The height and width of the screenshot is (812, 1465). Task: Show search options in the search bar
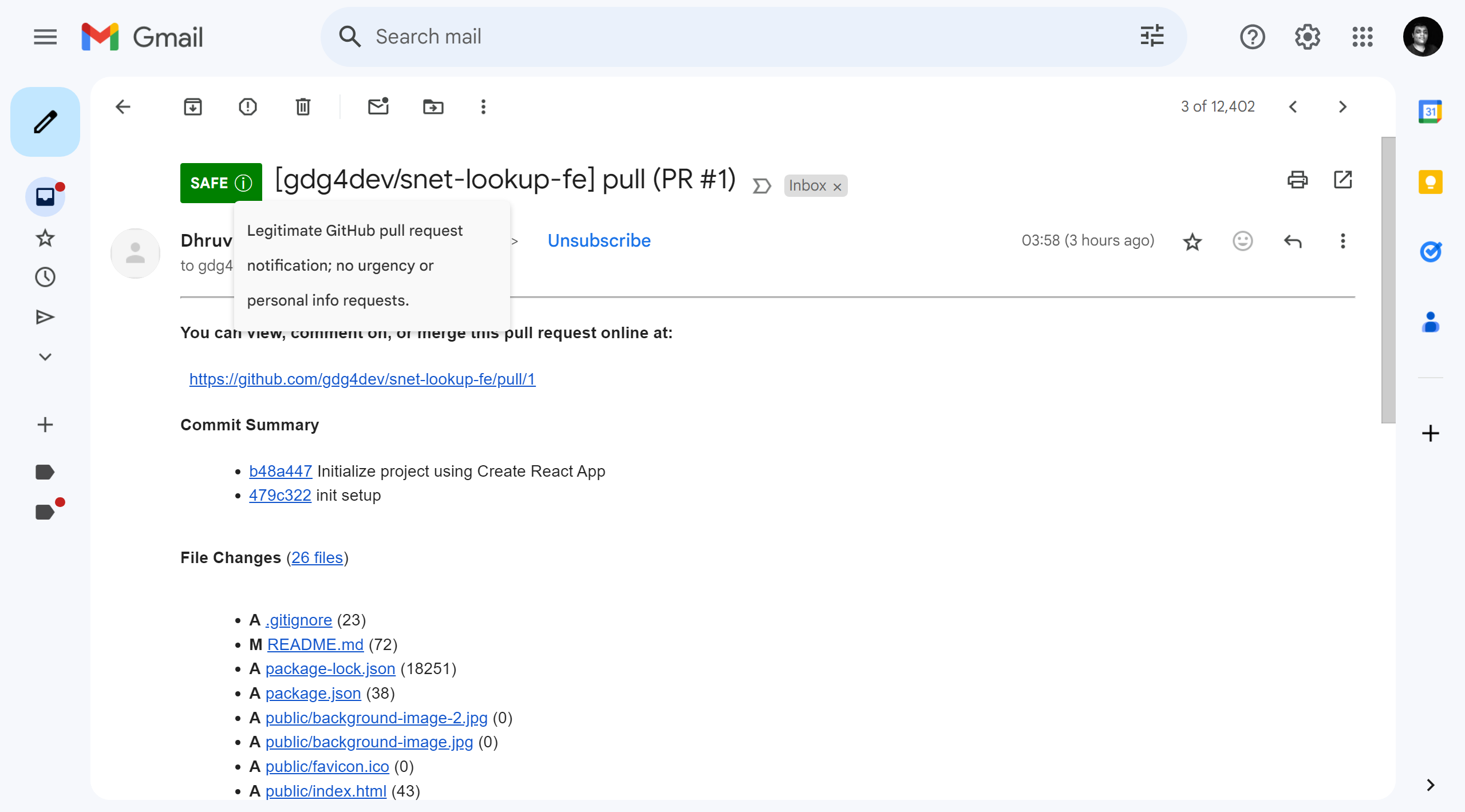(x=1152, y=37)
